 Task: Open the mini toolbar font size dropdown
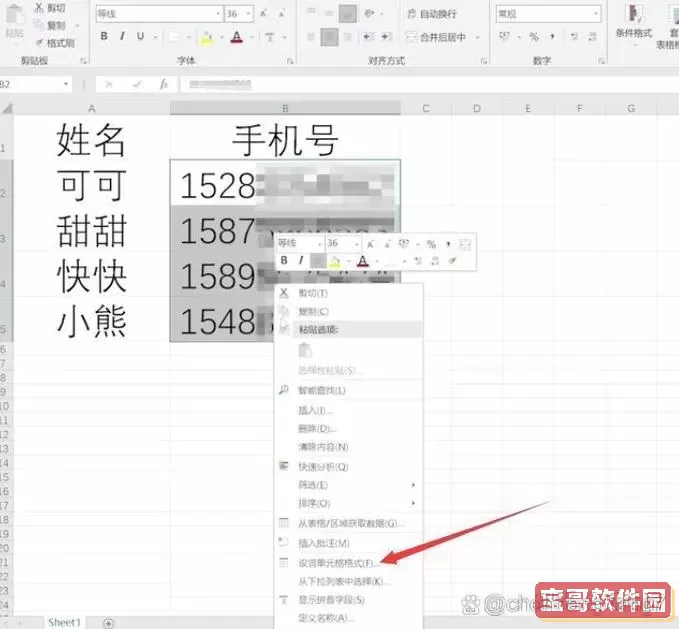click(x=357, y=244)
